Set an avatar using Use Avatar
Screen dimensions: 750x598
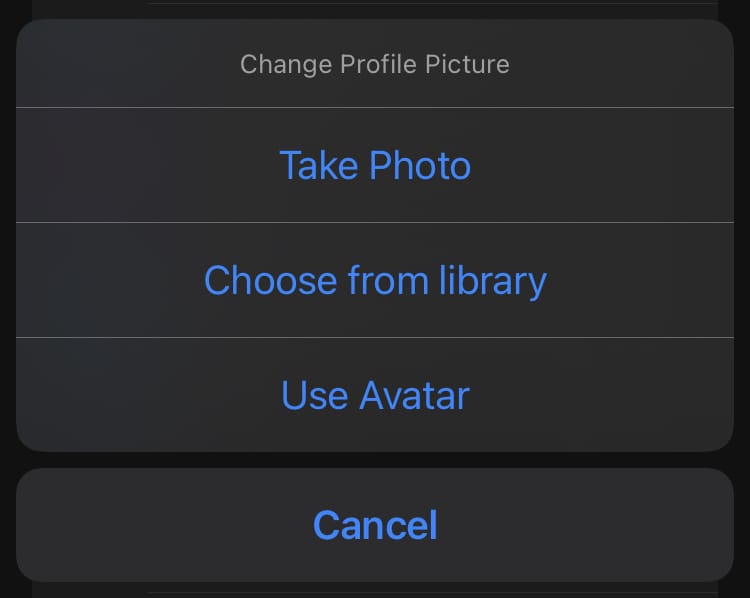click(375, 395)
